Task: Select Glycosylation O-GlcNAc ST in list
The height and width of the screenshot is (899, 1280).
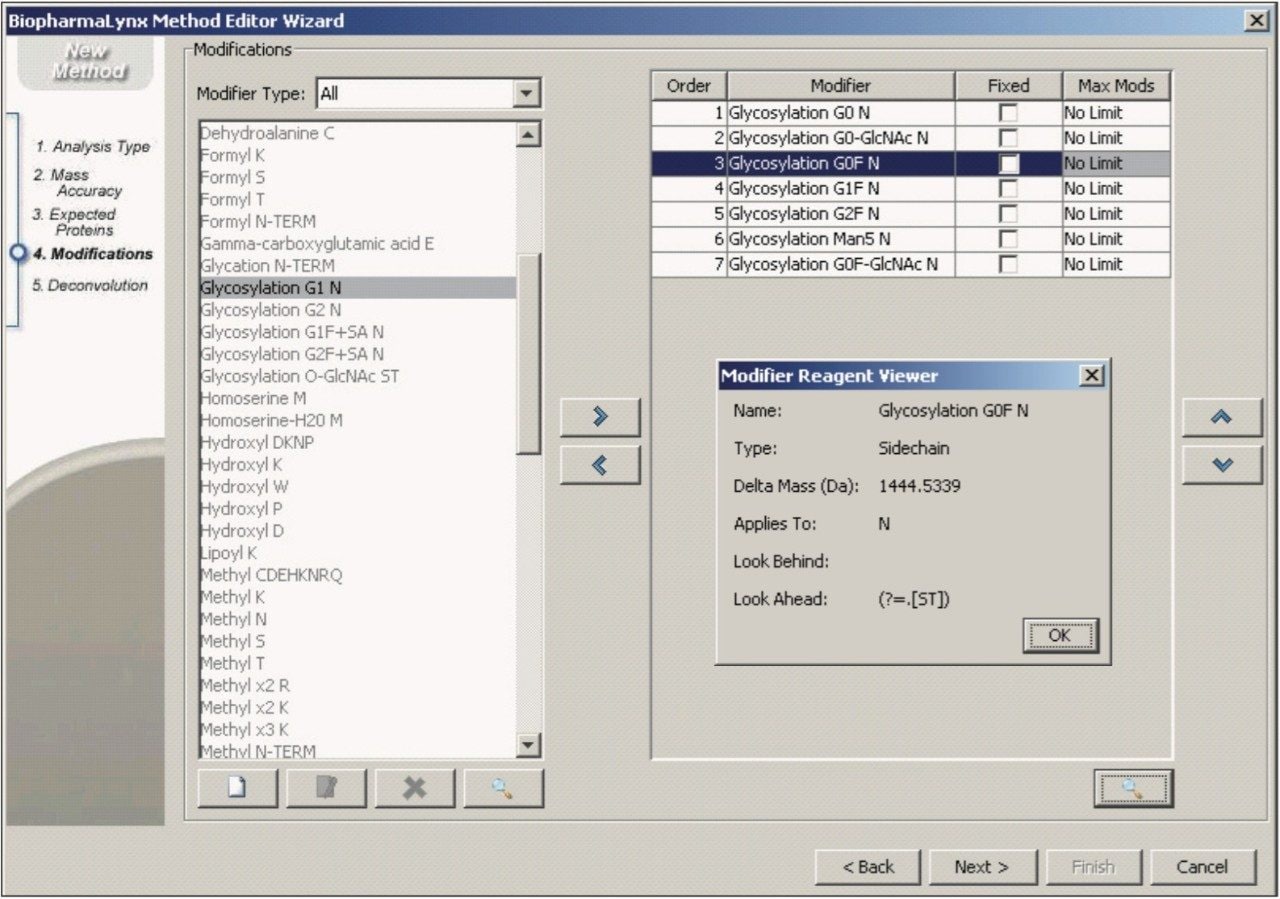Action: [x=357, y=376]
